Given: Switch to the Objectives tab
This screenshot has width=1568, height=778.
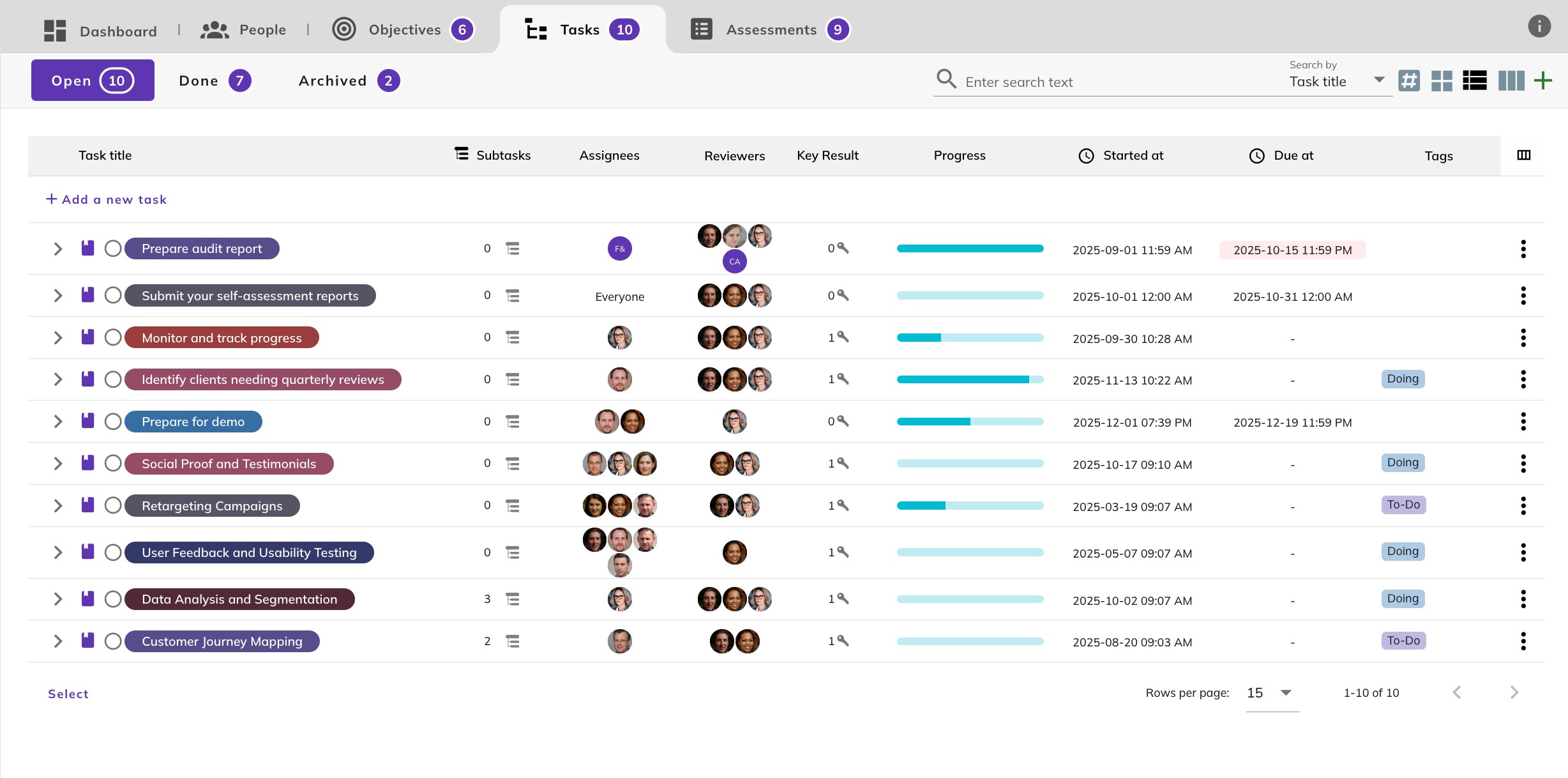Looking at the screenshot, I should click(403, 30).
